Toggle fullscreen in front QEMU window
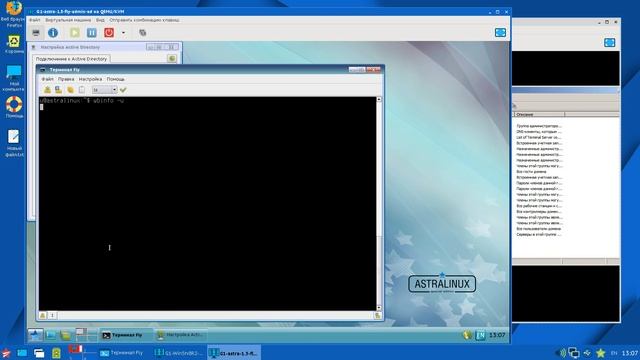Viewport: 640px width, 360px height. pos(500,33)
